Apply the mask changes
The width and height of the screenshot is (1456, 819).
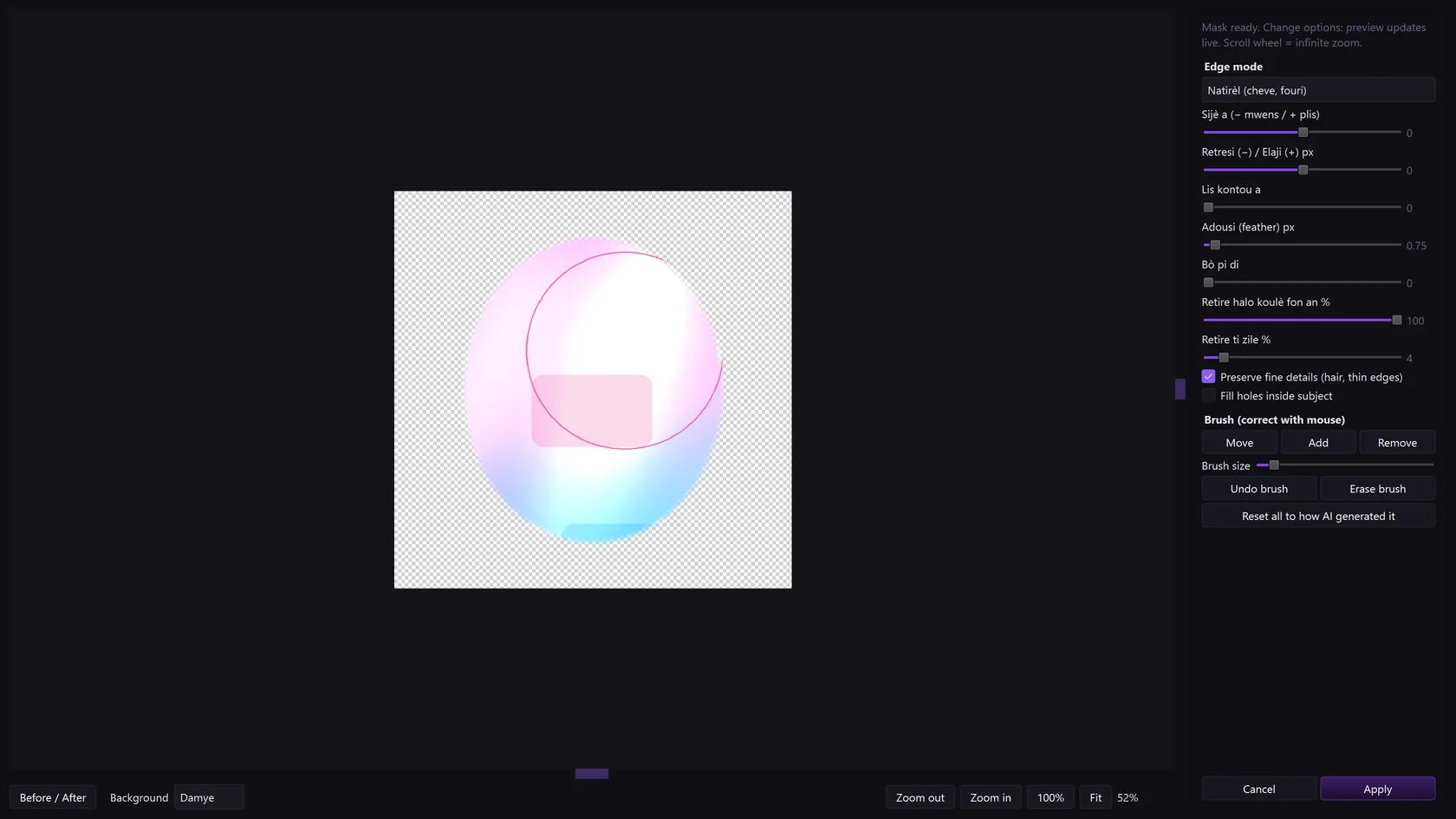(1377, 789)
